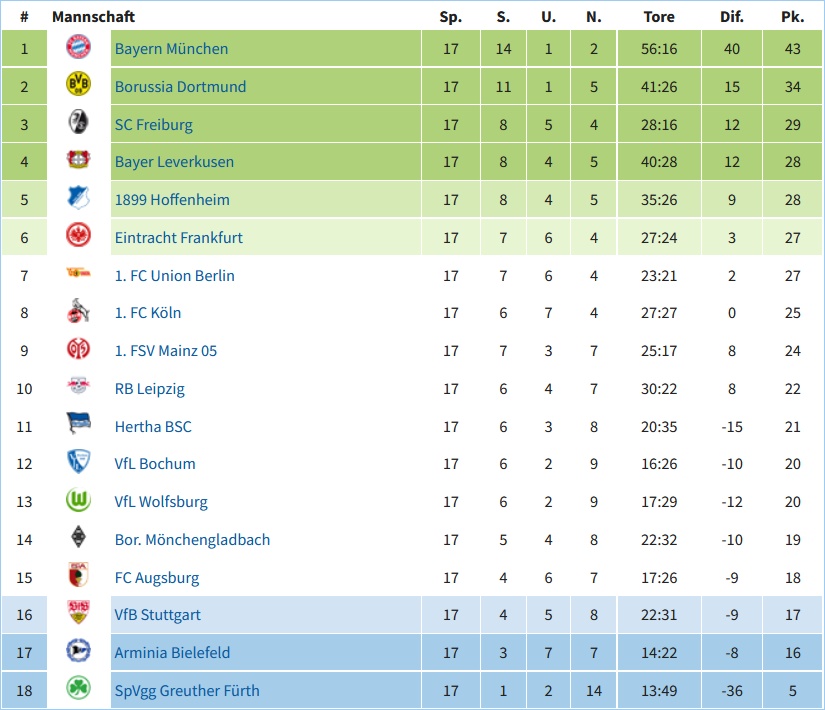Click the Eintracht Frankfurt eagle logo
Screen dimensions: 825x710
(x=78, y=235)
